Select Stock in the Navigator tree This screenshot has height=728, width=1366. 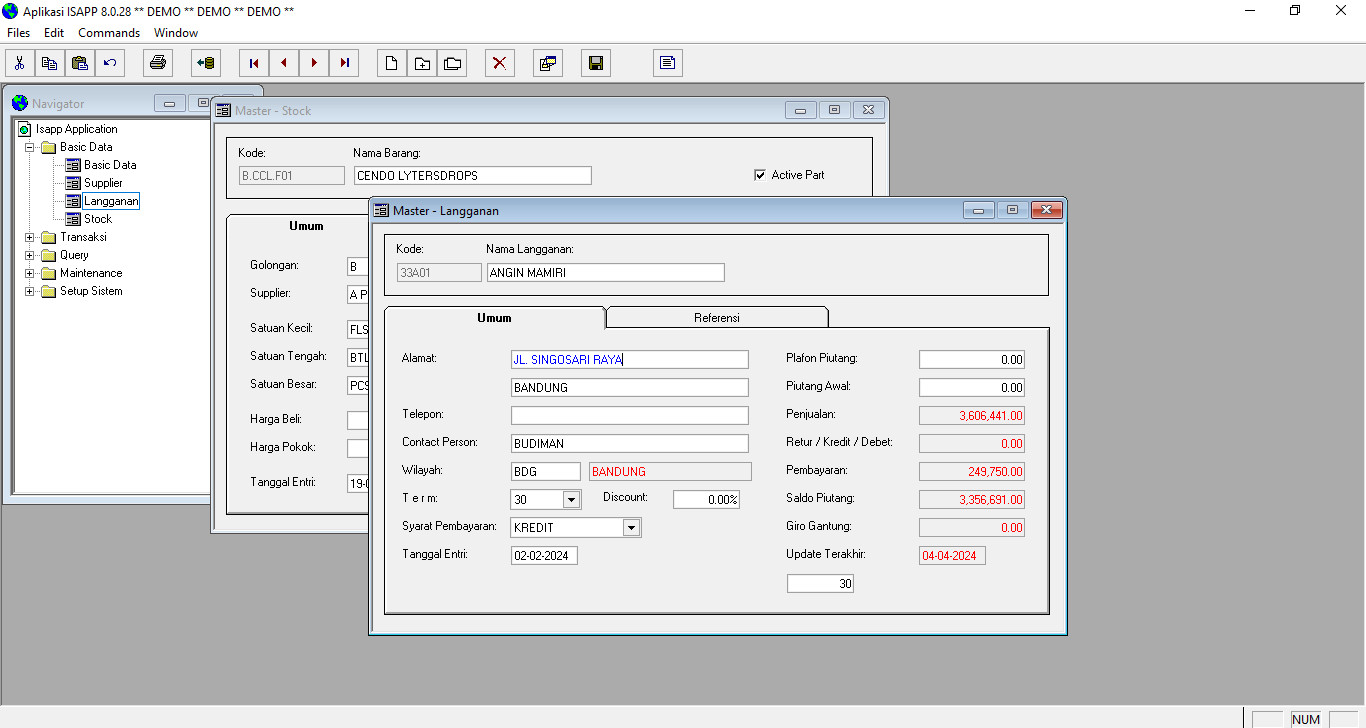[98, 219]
